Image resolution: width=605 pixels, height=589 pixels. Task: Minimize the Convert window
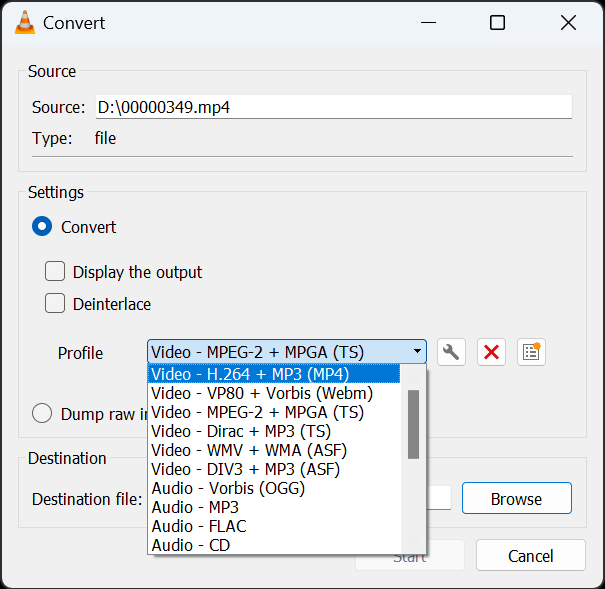(x=428, y=23)
